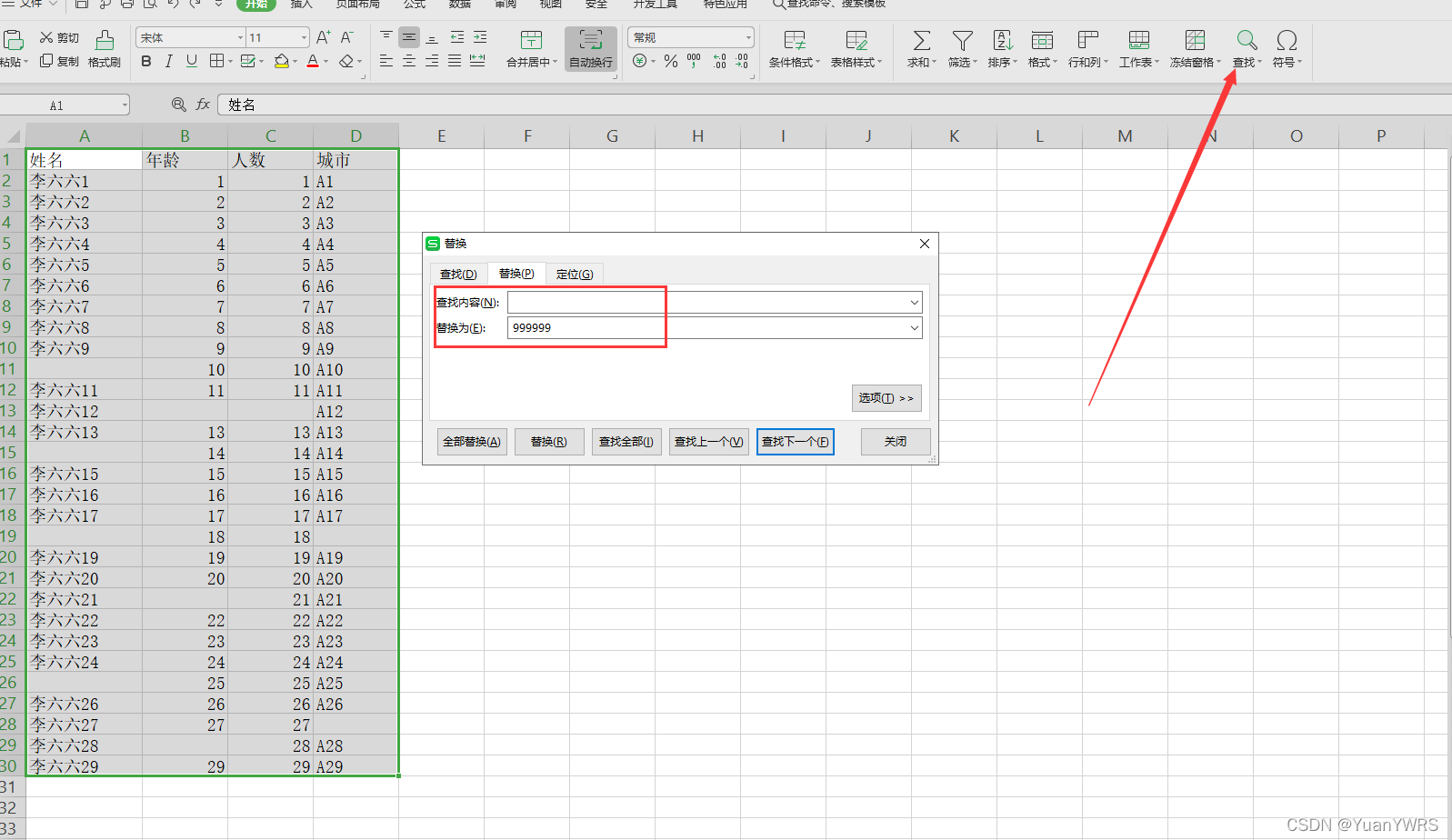Click the Table Style (表格样式) icon
Viewport: 1452px width, 840px height.
point(856,40)
